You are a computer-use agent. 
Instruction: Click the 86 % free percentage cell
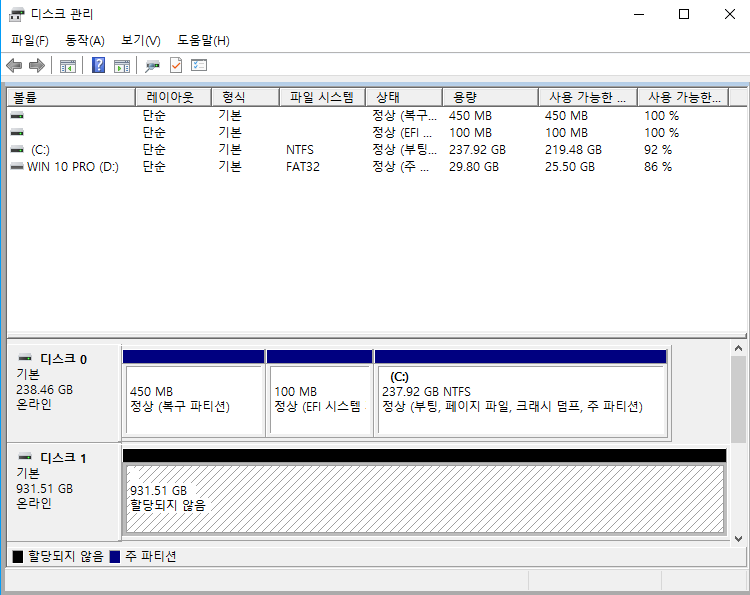(x=658, y=166)
